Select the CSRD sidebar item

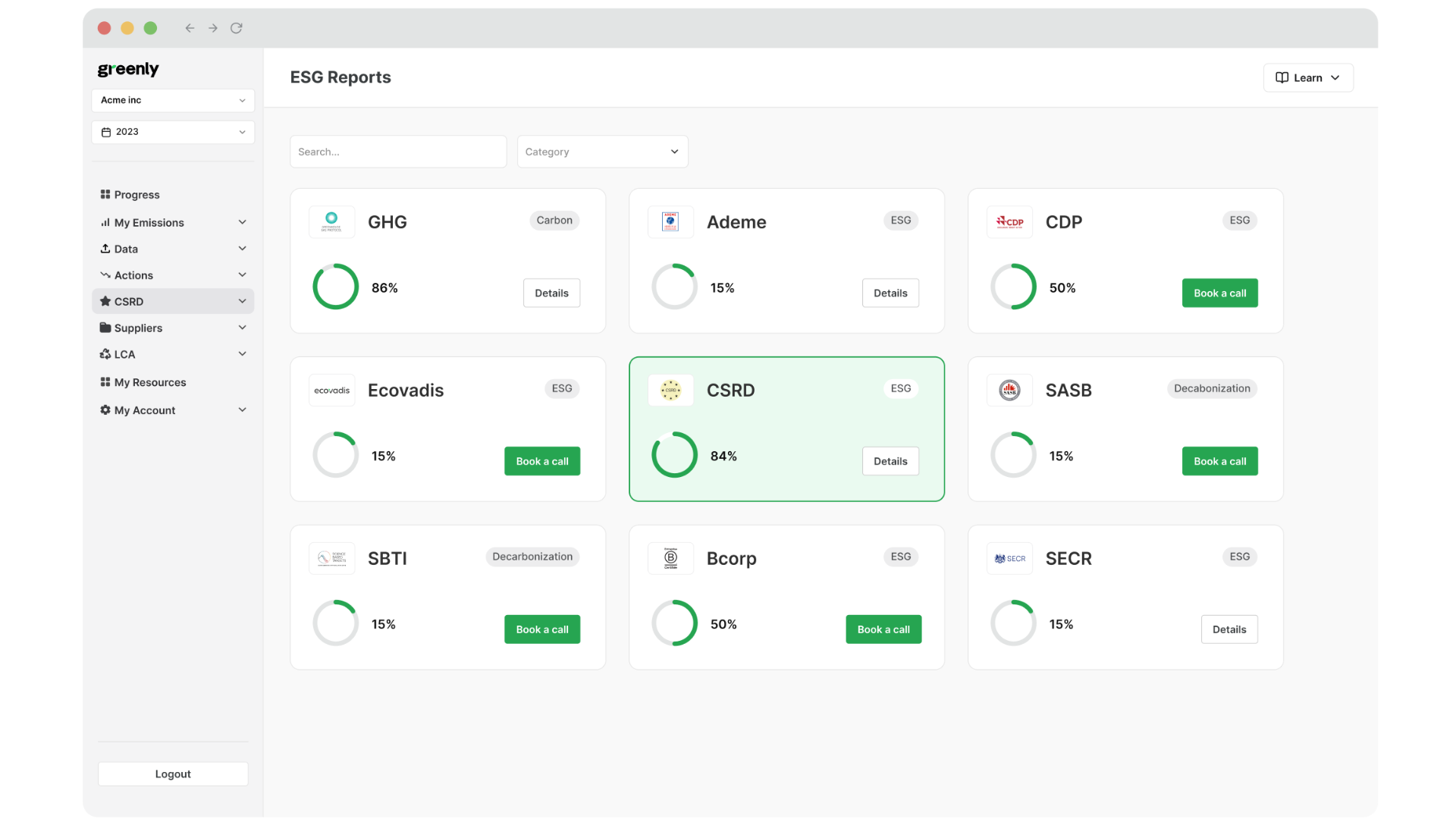(173, 301)
